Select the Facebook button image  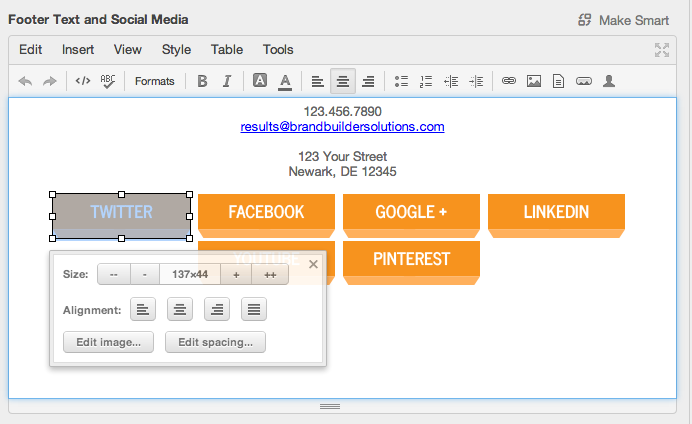(267, 216)
